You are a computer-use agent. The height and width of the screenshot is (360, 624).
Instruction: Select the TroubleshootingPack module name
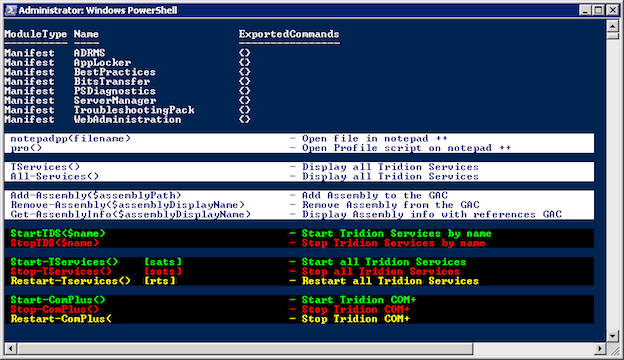(x=134, y=110)
